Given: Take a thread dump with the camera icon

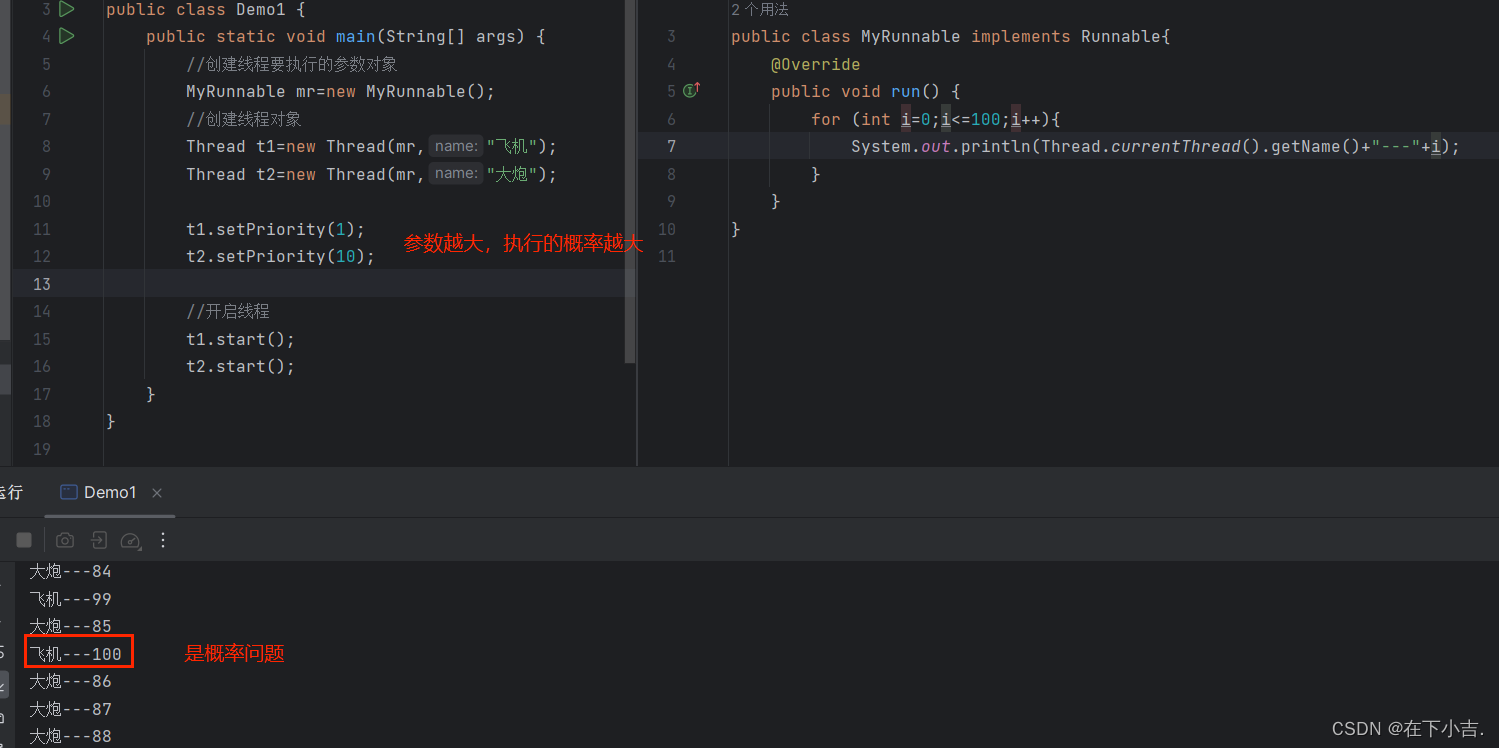Looking at the screenshot, I should [65, 540].
